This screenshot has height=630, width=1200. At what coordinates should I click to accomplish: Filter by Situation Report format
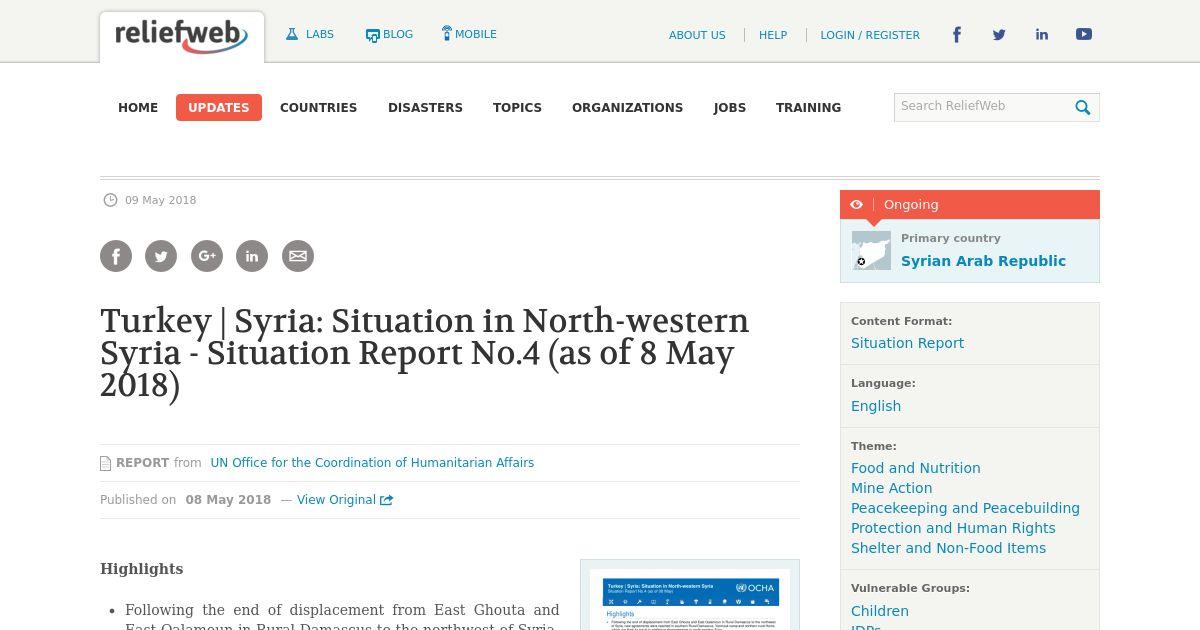pos(907,343)
